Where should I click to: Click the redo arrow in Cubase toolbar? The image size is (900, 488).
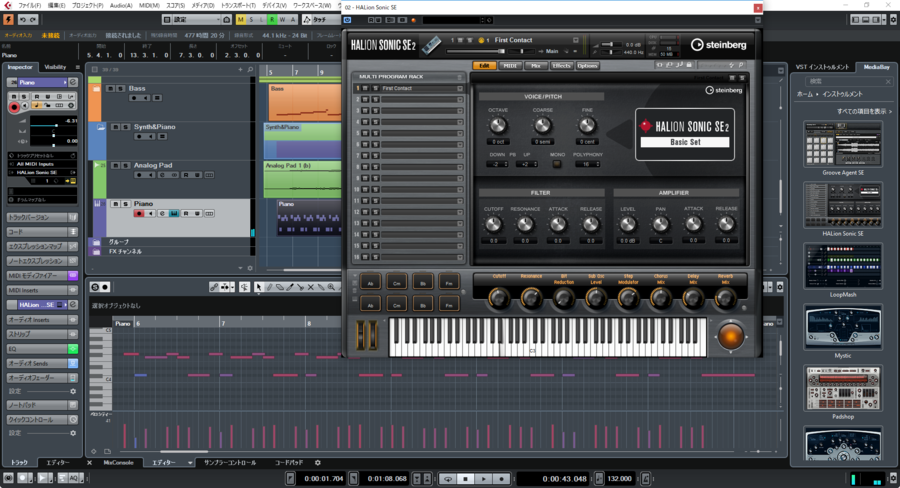(33, 20)
